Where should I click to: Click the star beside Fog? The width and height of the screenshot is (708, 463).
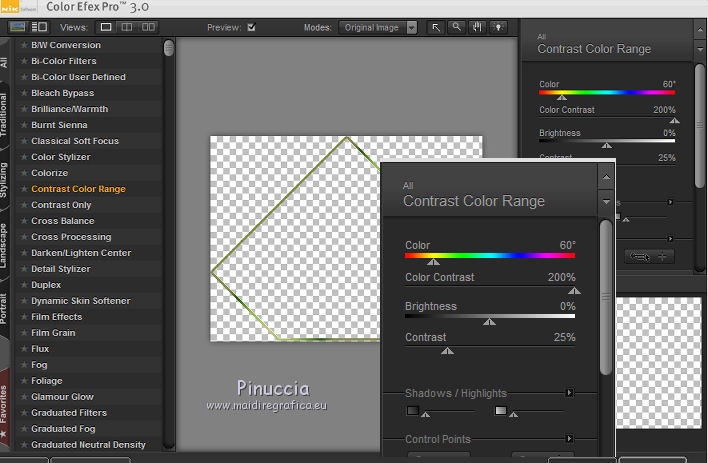point(24,365)
